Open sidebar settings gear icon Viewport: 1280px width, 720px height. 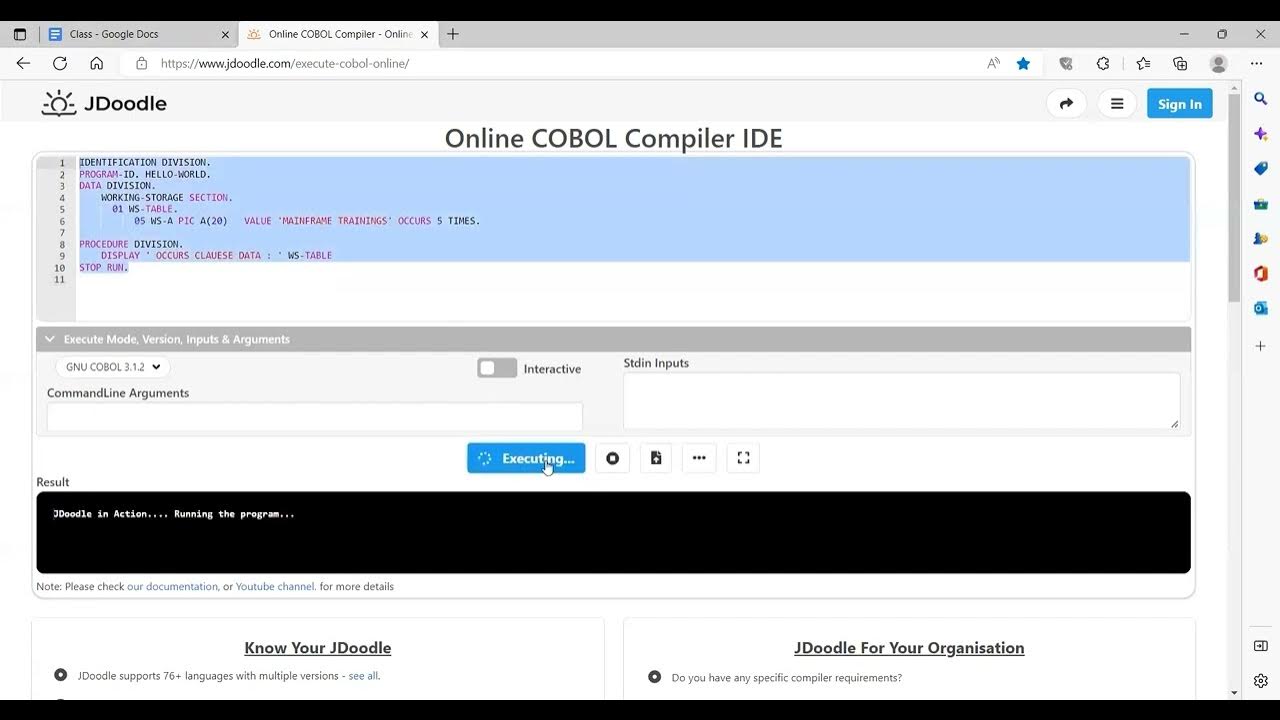click(1261, 681)
